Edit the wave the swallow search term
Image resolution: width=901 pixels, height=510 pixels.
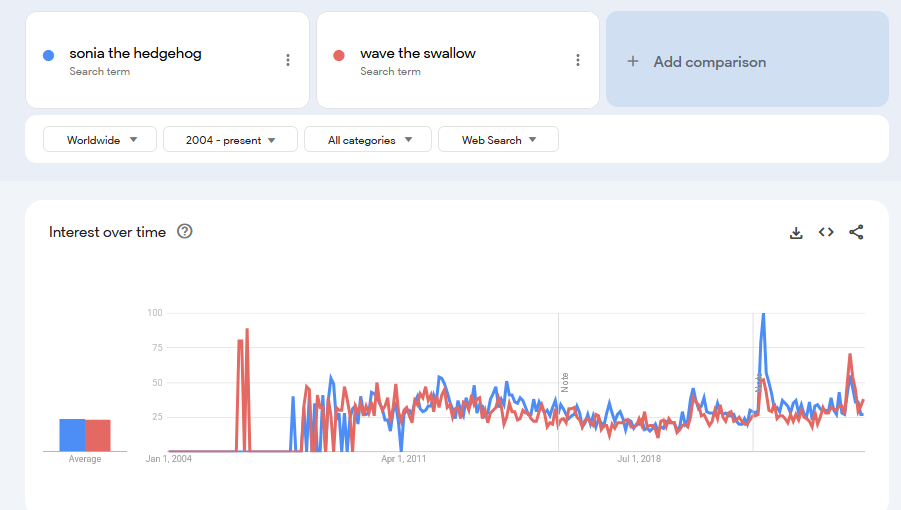418,53
